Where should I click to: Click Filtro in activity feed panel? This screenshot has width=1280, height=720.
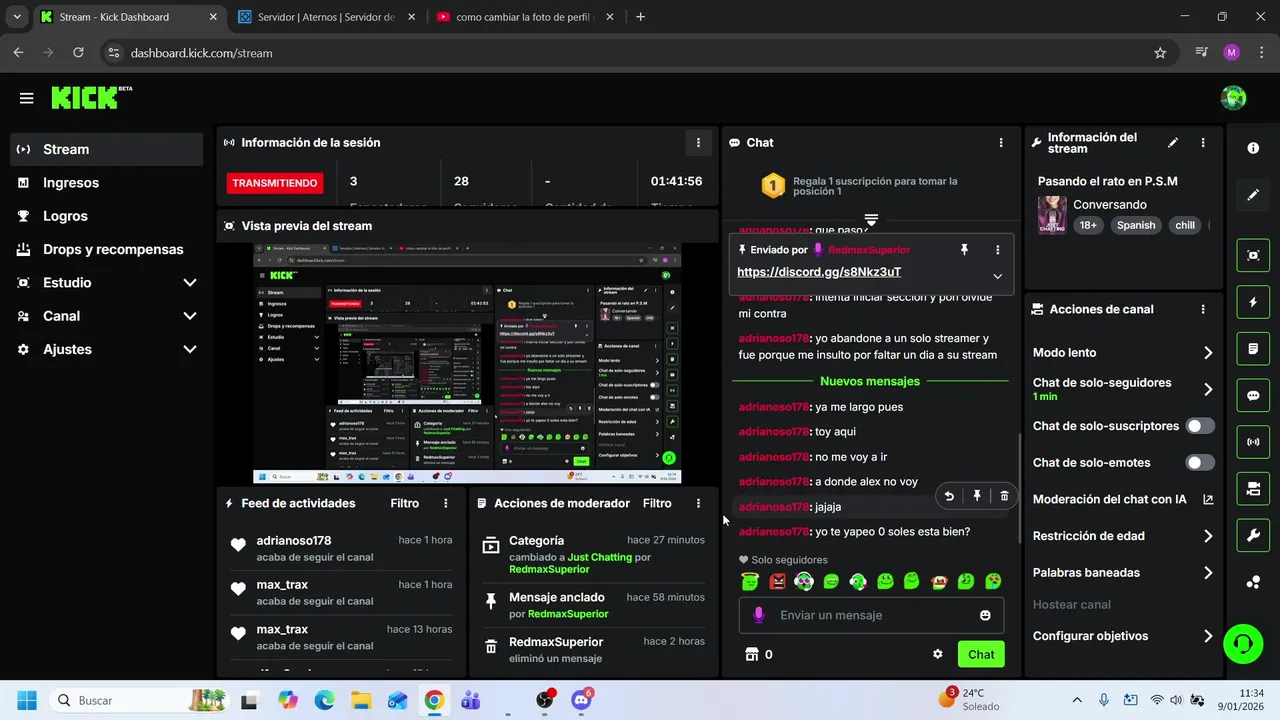405,503
